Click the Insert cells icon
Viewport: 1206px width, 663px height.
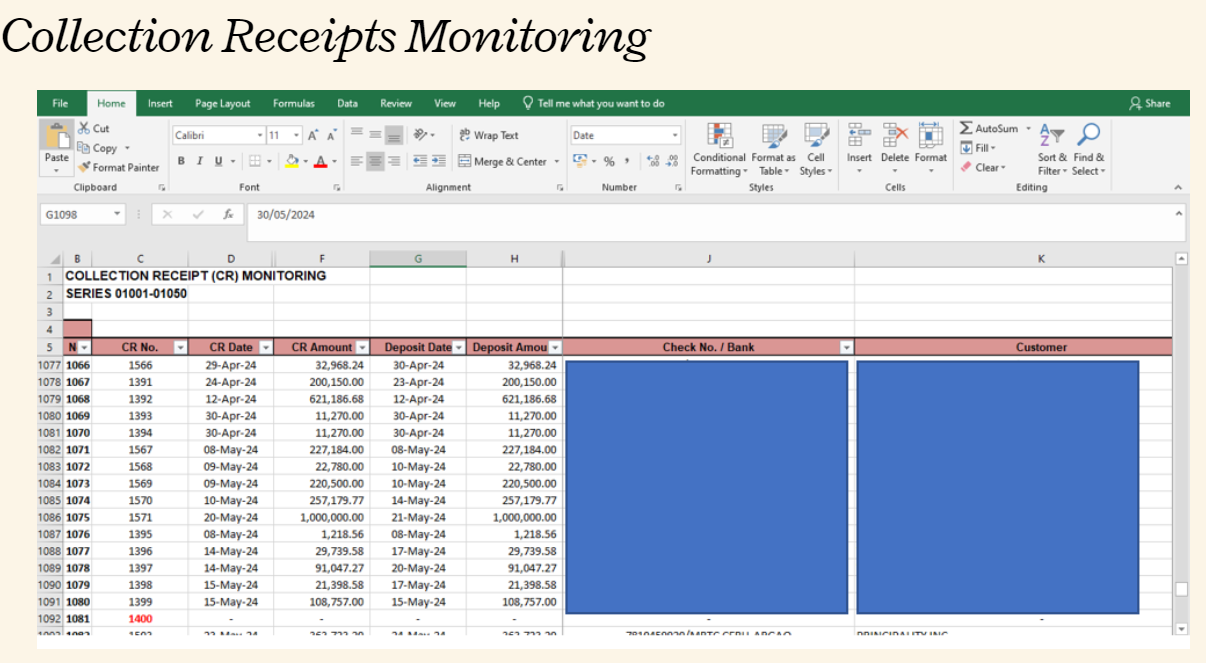point(859,136)
